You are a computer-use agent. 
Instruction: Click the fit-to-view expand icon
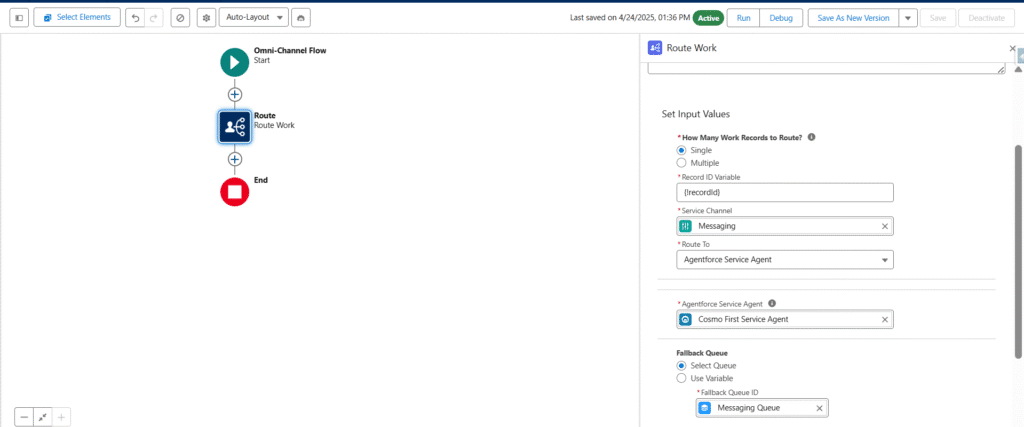pos(42,416)
